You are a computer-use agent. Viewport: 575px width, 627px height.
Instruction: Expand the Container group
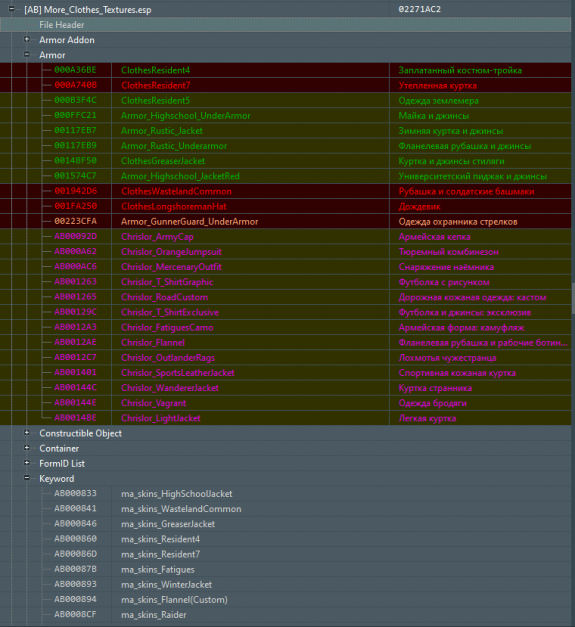pyautogui.click(x=27, y=448)
